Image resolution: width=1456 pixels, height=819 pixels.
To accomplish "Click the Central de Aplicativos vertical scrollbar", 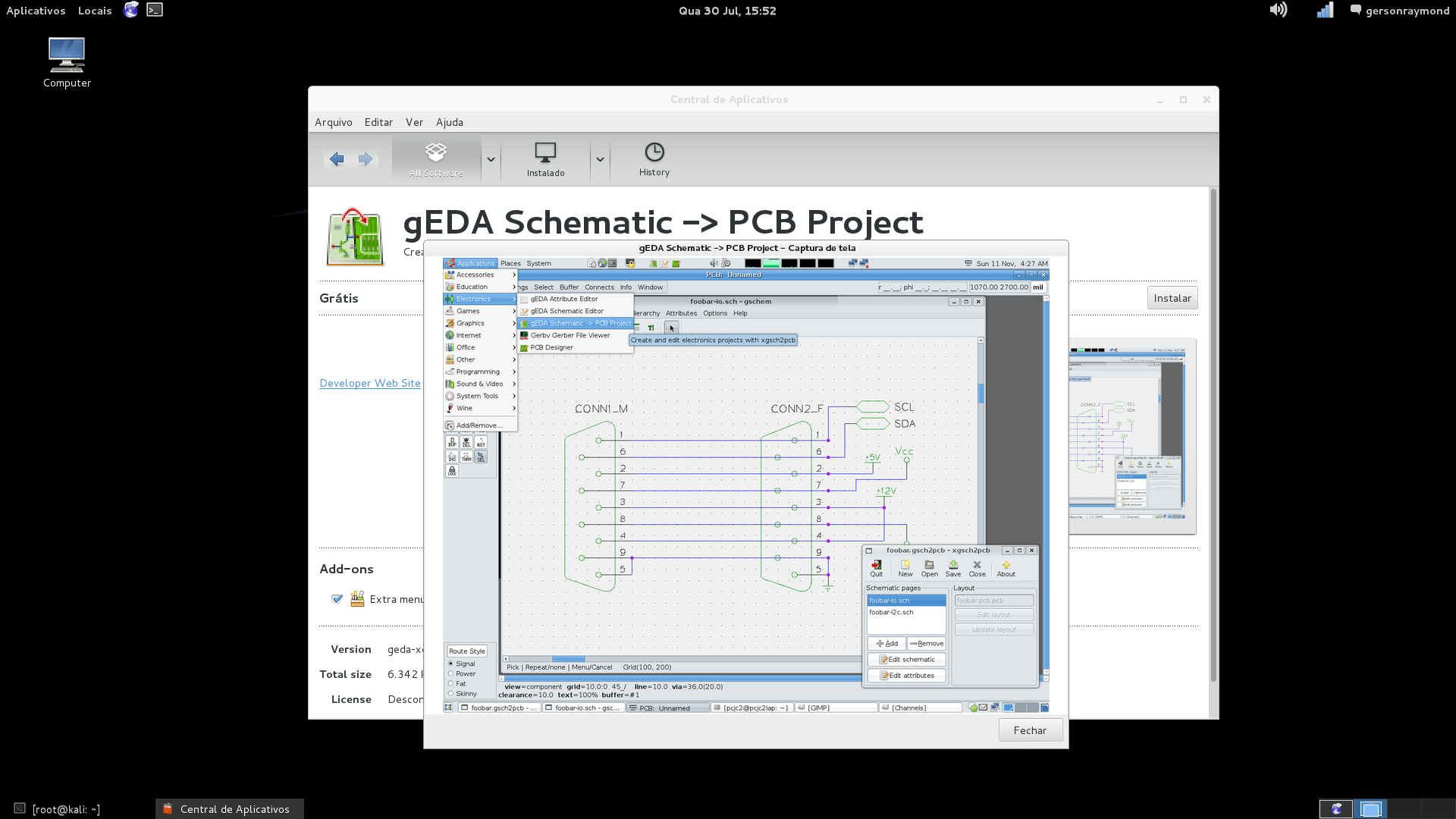I will (1213, 436).
